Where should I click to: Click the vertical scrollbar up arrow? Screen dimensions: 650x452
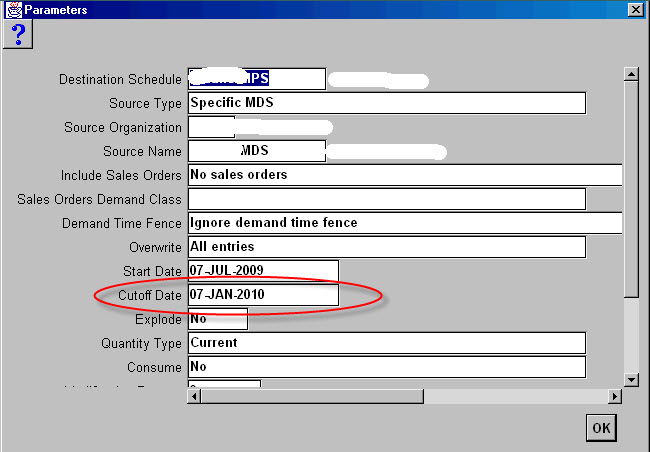(631, 74)
